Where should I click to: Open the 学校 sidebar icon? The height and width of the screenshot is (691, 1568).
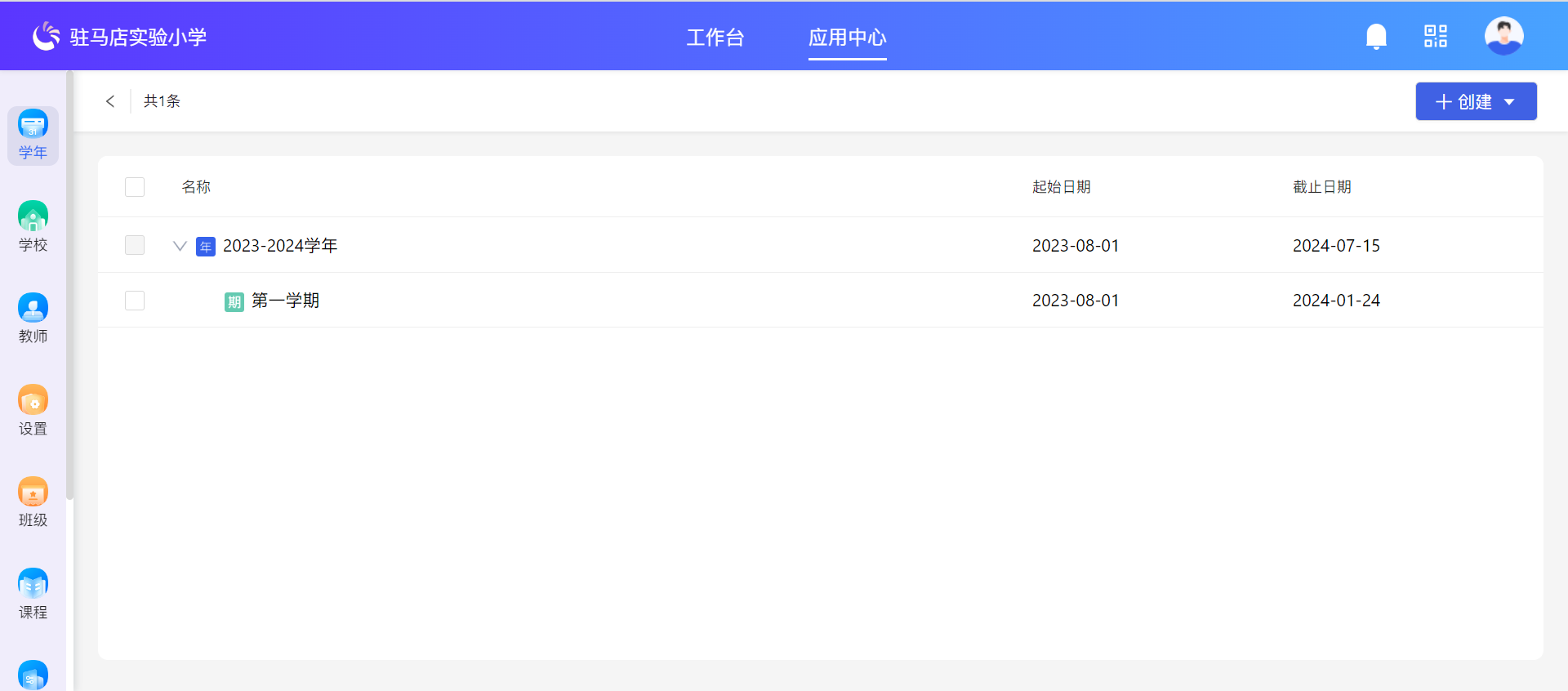pos(33,226)
